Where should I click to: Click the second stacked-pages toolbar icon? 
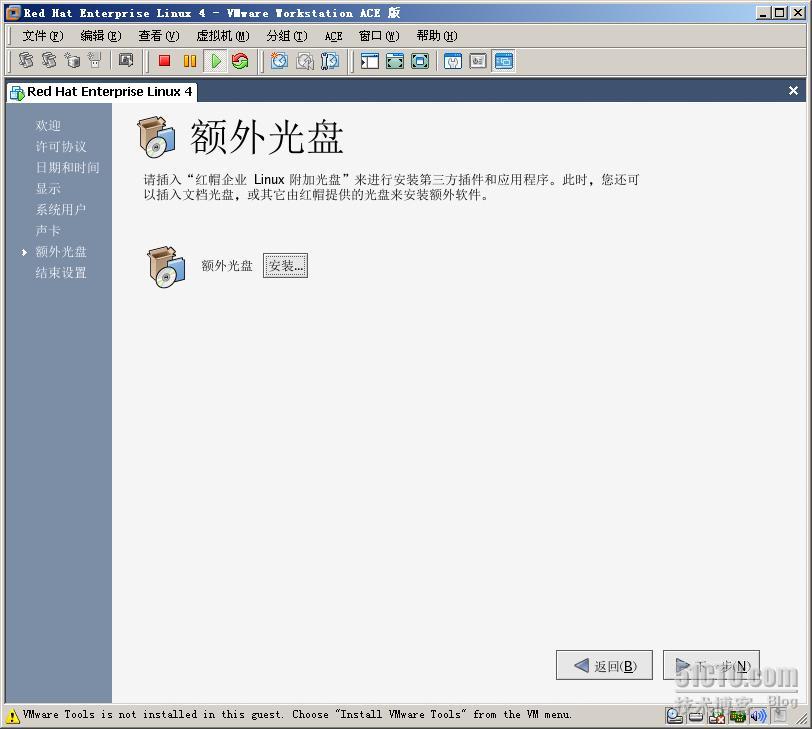49,61
